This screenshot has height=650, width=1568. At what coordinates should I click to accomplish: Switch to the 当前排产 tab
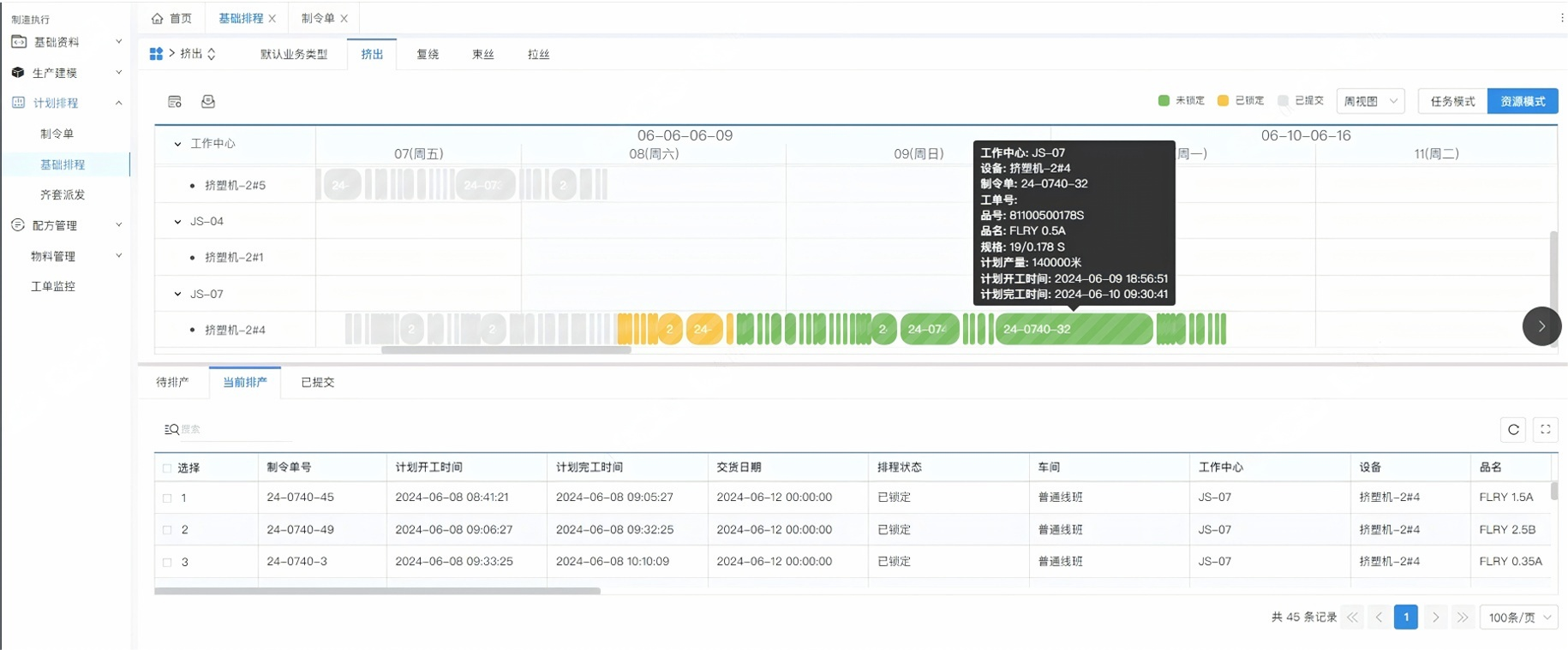[x=245, y=382]
